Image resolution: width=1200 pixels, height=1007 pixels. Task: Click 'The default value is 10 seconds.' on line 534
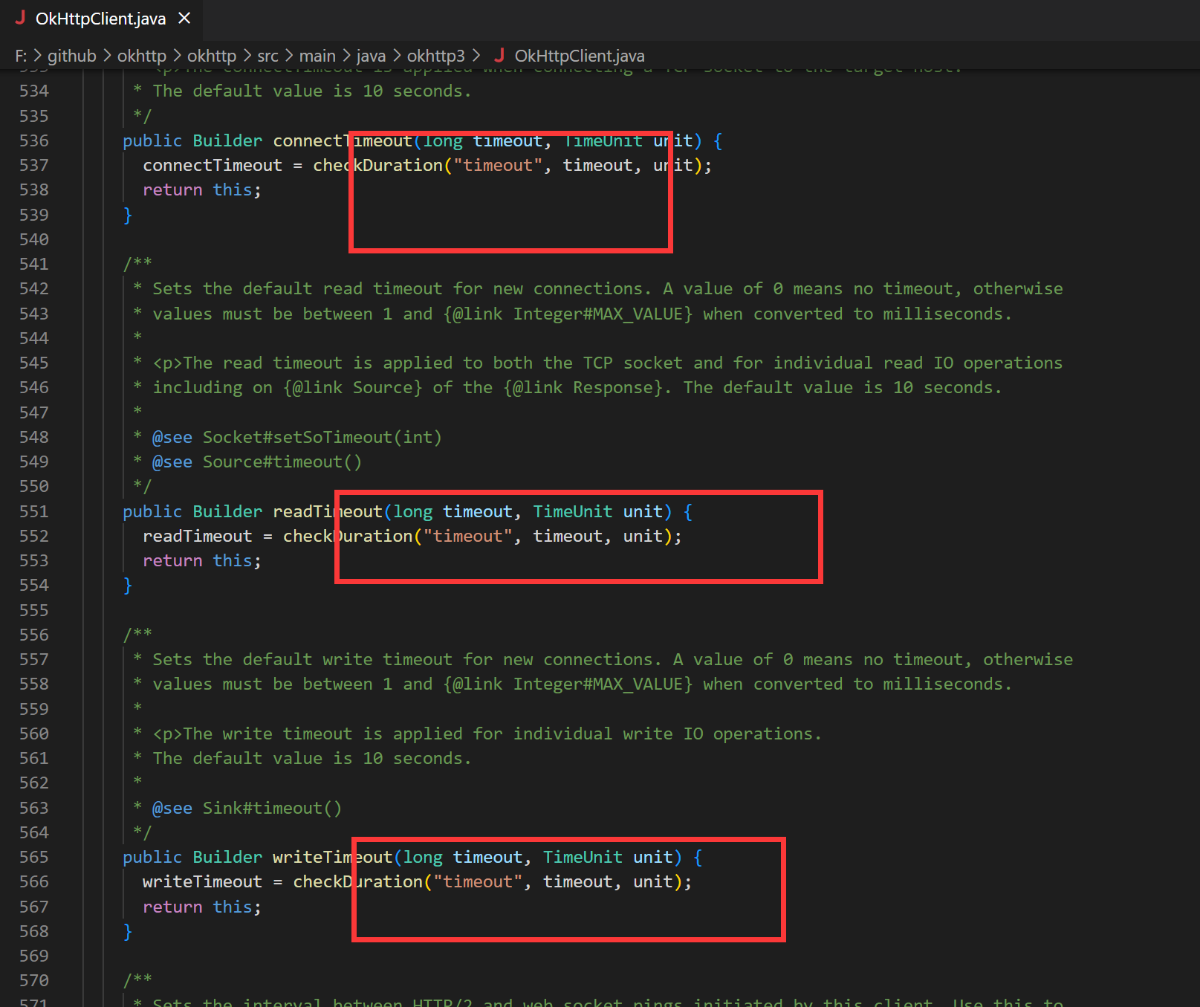coord(312,91)
